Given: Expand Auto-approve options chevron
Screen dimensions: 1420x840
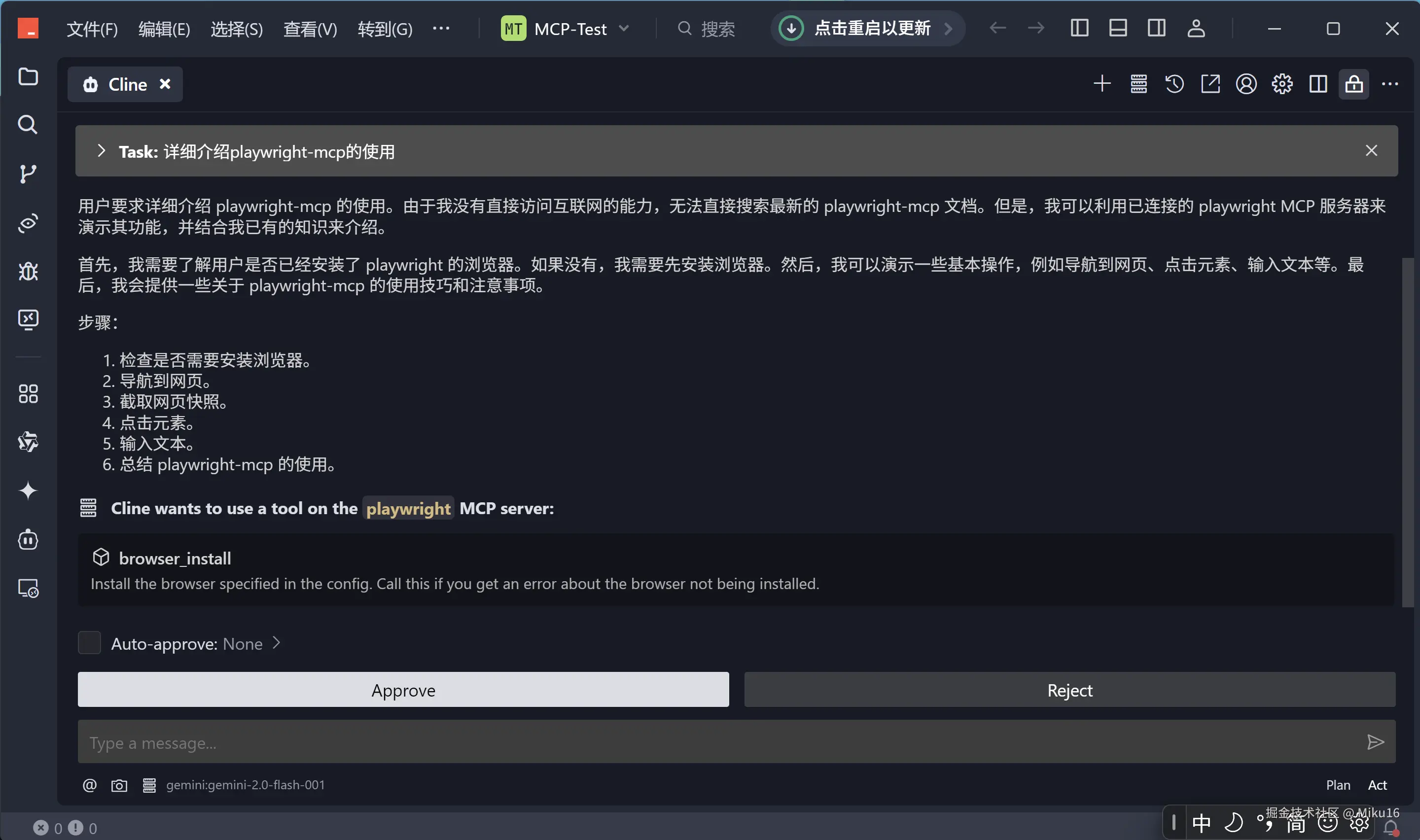Looking at the screenshot, I should pos(276,643).
